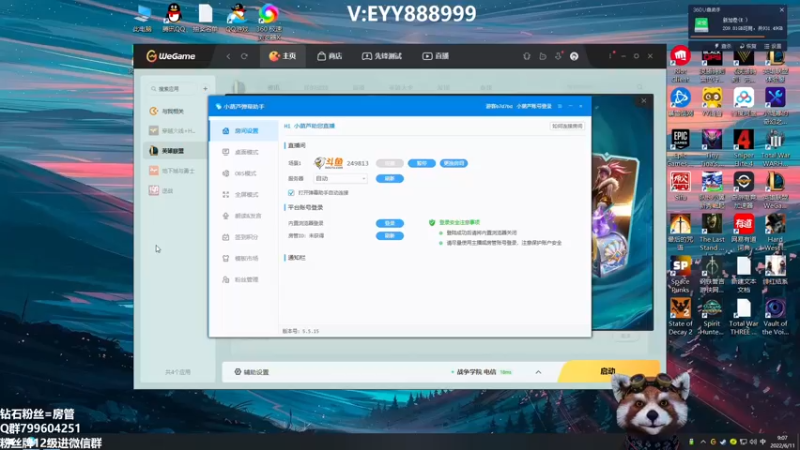This screenshot has width=800, height=450.
Task: Open the 360 colorful ring desktop icon
Action: coord(269,20)
